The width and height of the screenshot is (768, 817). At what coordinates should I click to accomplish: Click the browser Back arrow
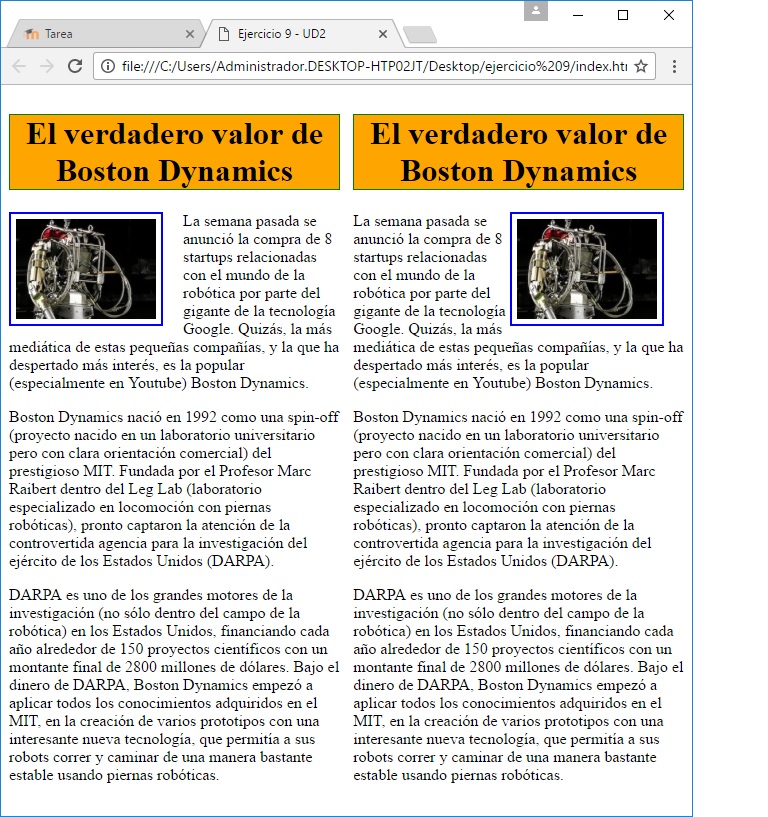[19, 66]
